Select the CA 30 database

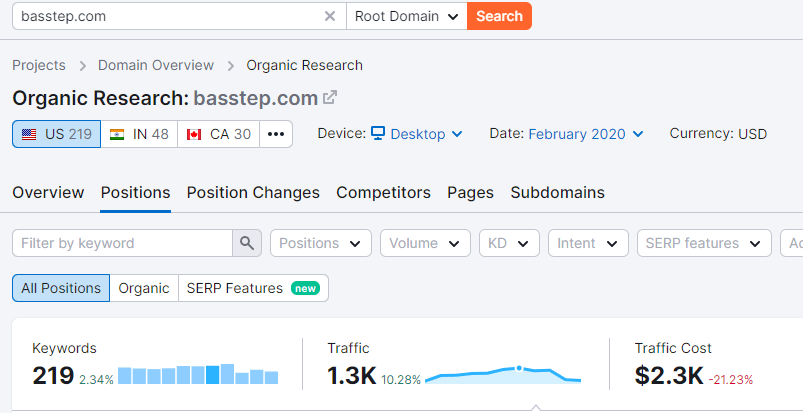[219, 134]
